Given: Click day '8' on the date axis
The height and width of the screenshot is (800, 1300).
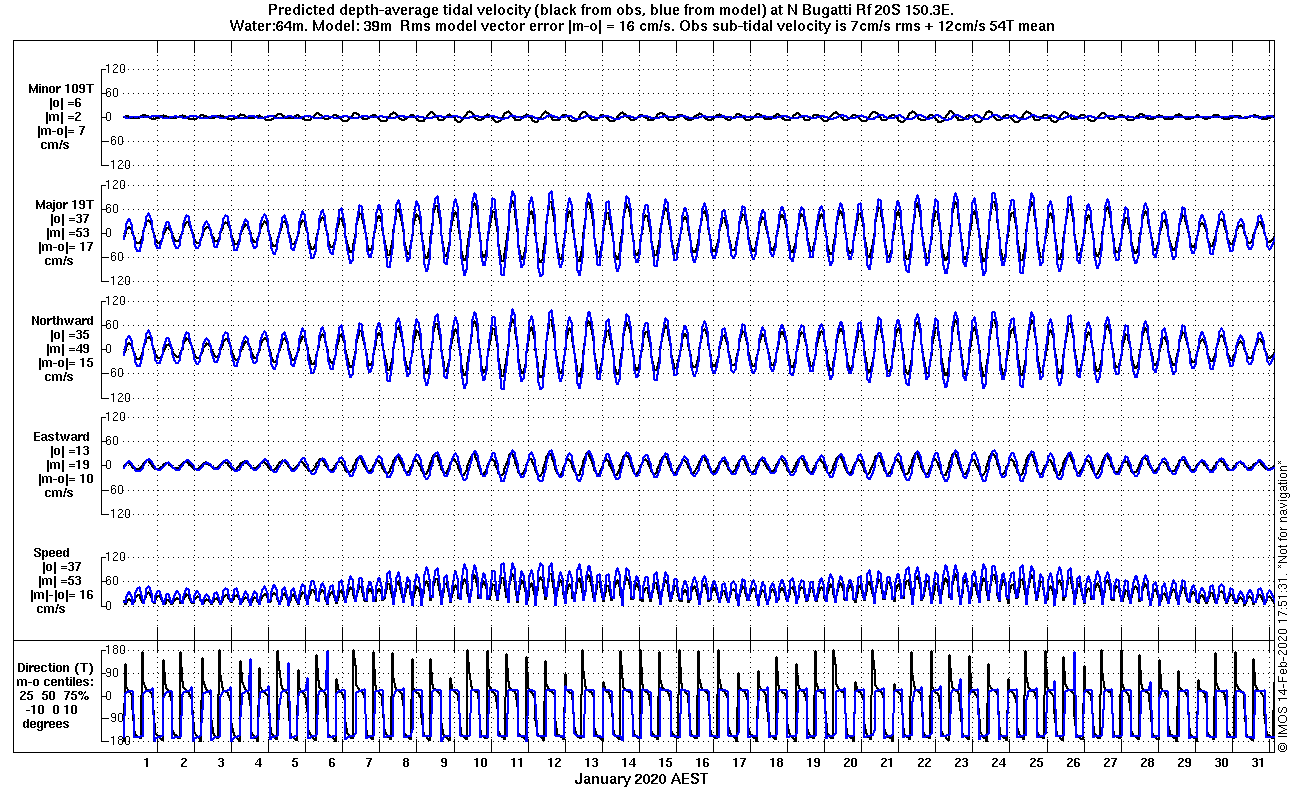Looking at the screenshot, I should click(x=406, y=762).
